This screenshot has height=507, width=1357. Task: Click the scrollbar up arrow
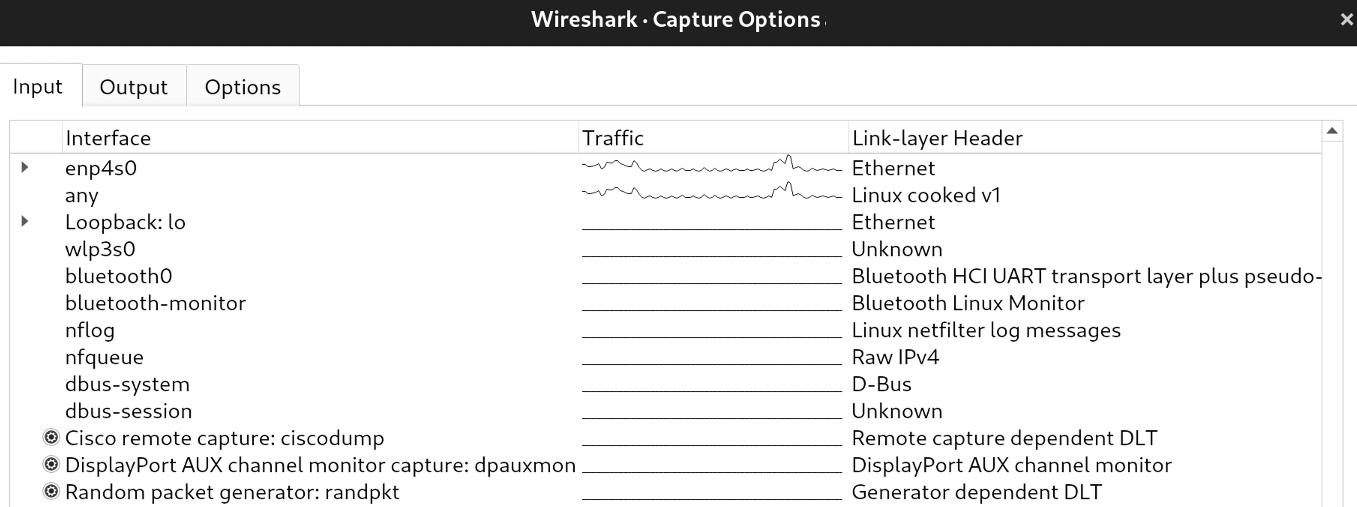pos(1333,132)
